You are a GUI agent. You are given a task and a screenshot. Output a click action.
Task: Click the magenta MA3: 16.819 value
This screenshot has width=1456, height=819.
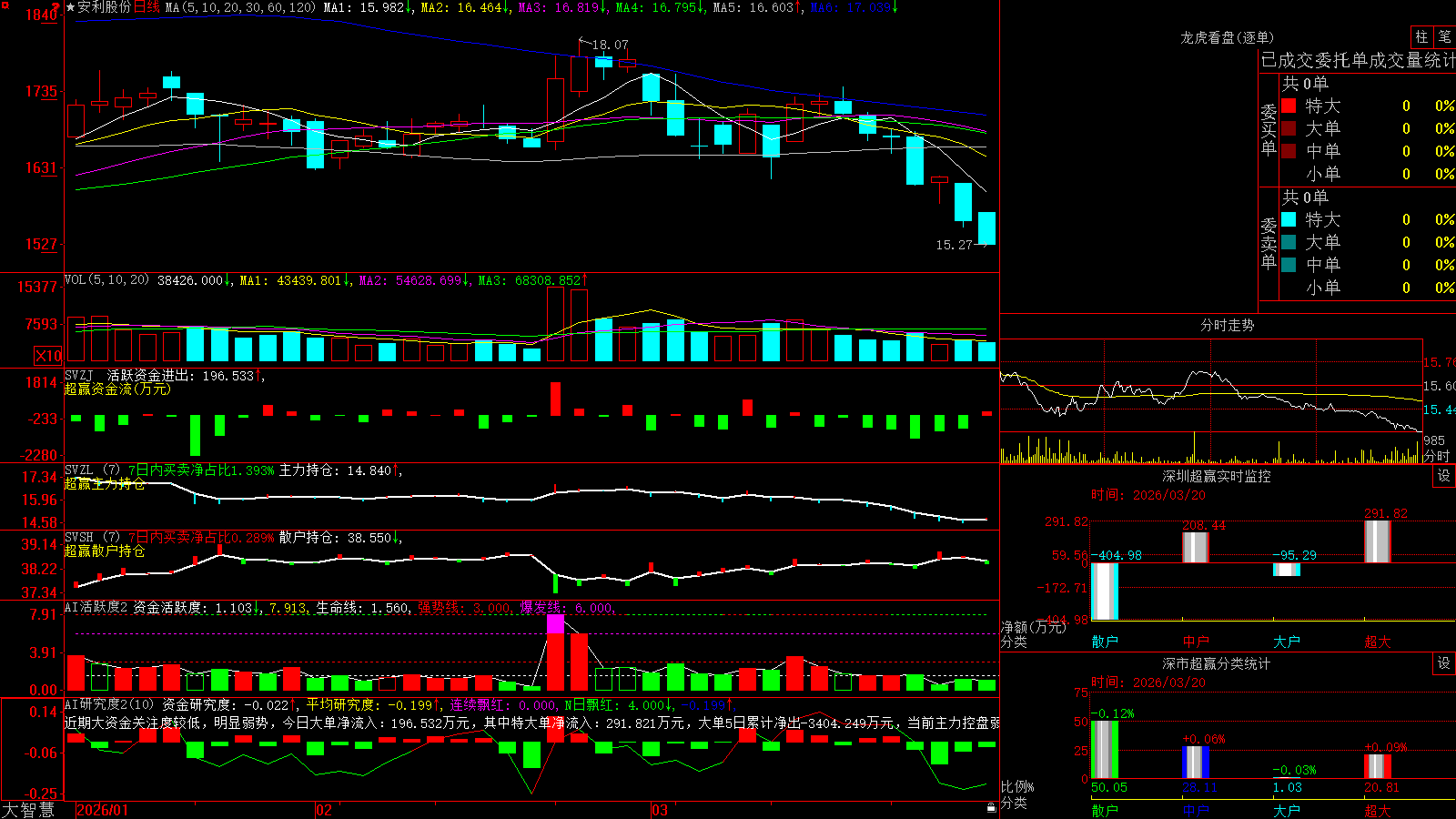point(559,7)
